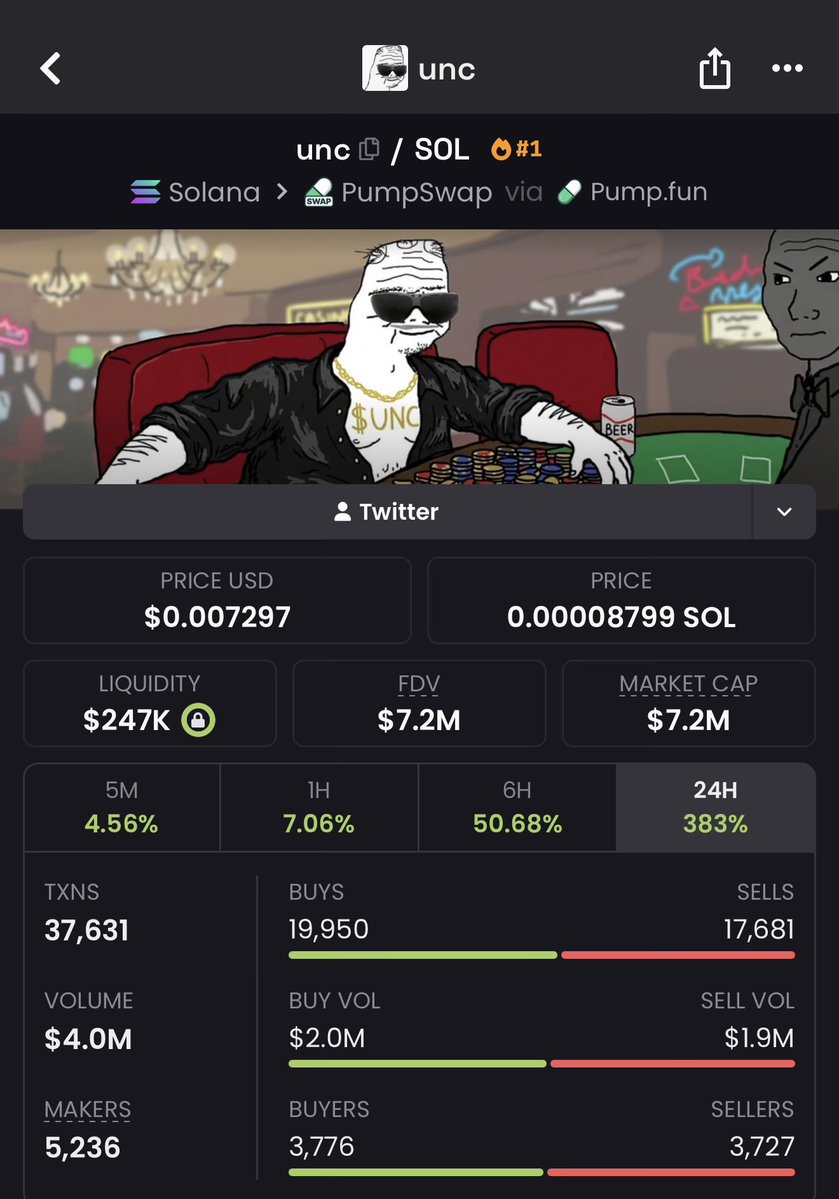Copy the unc token address icon
This screenshot has height=1199, width=839.
pos(369,149)
